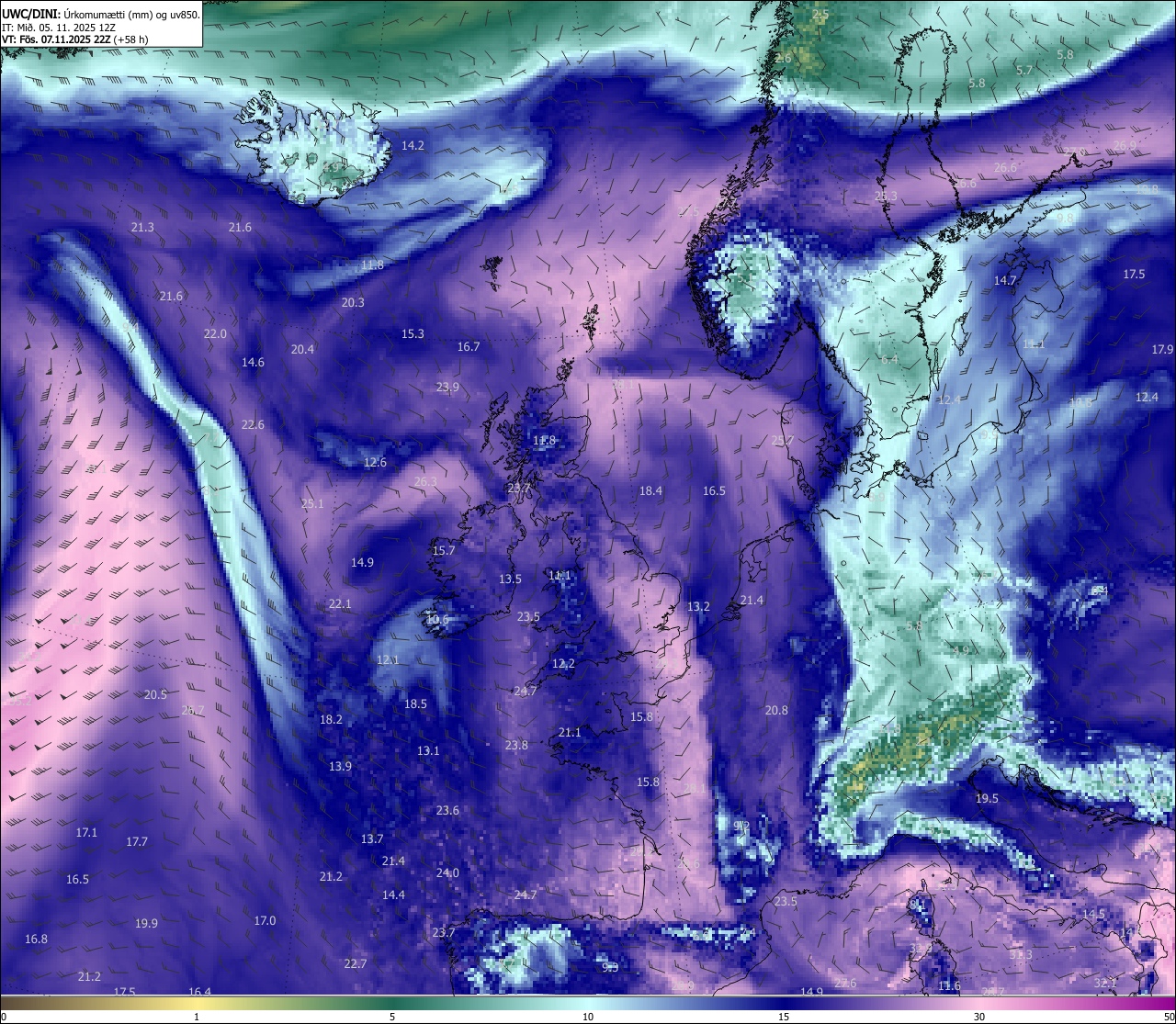Click the 12.1 value on the map
This screenshot has width=1176, height=1024.
(x=388, y=659)
